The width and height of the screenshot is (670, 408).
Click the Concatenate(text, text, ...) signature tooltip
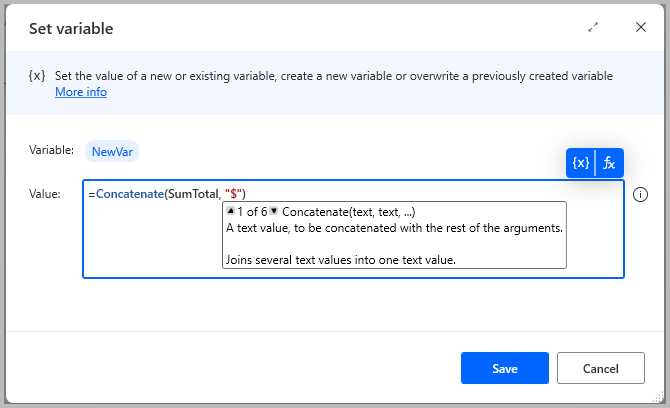(349, 212)
